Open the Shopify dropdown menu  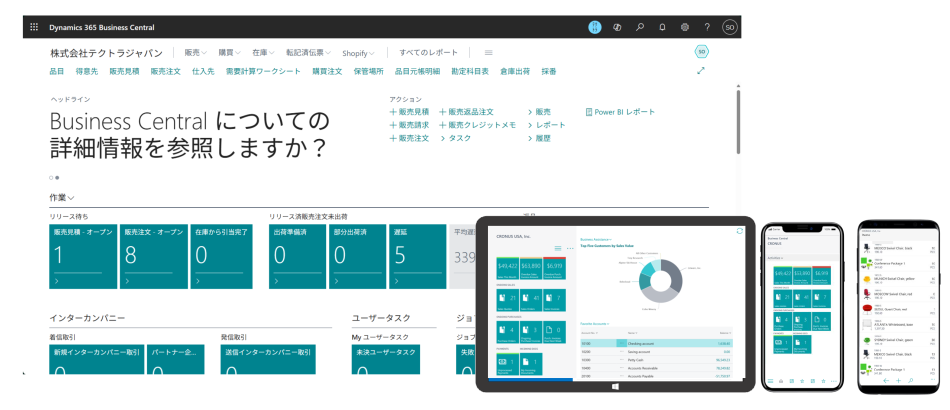pyautogui.click(x=358, y=52)
